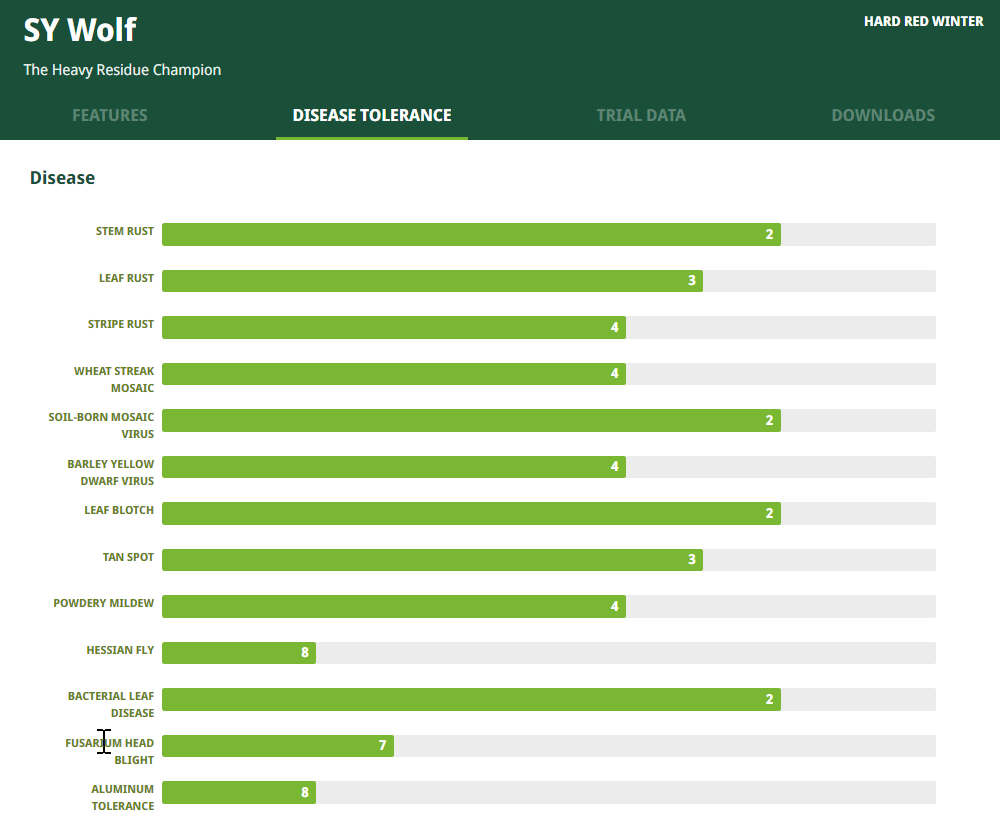Click the ALUMINUM TOLERANCE label

(122, 797)
